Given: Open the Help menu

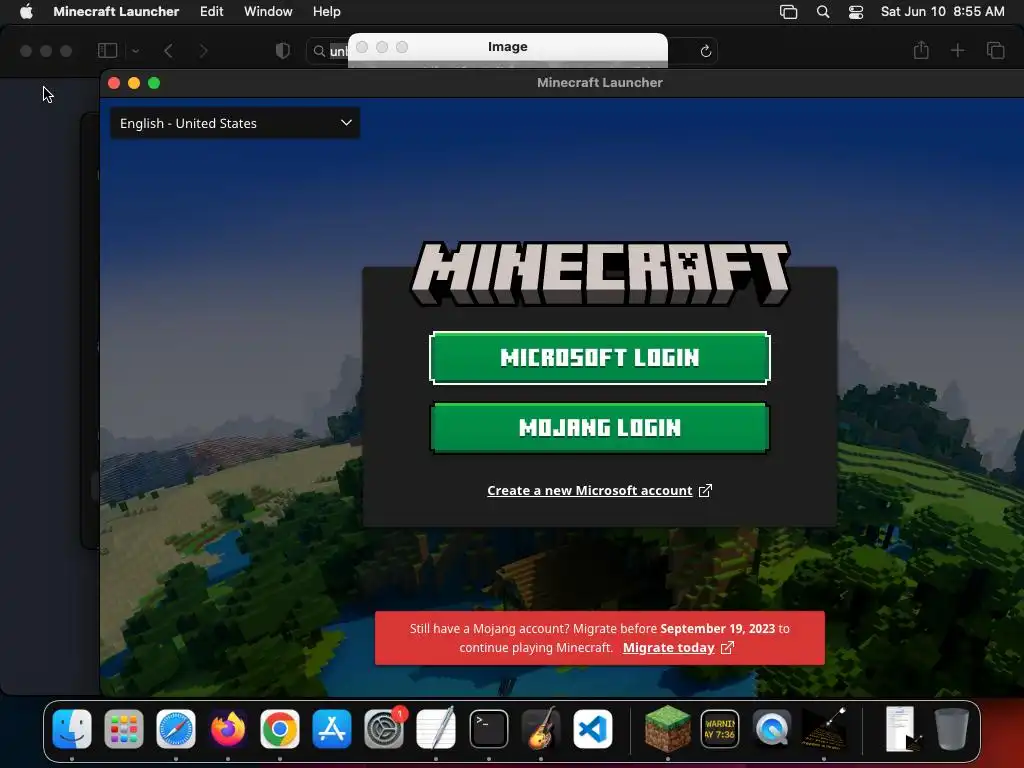Looking at the screenshot, I should [x=327, y=12].
